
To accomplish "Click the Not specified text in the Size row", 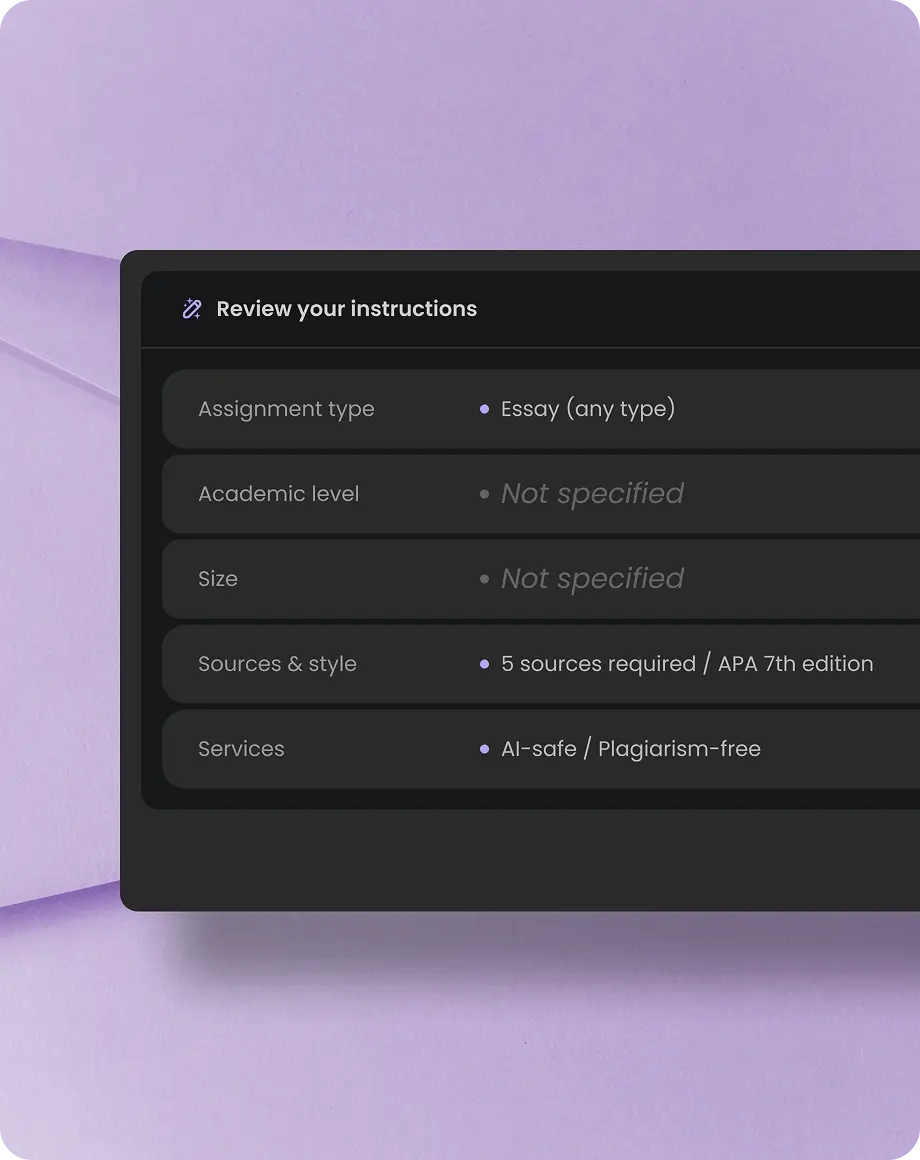I will click(592, 578).
